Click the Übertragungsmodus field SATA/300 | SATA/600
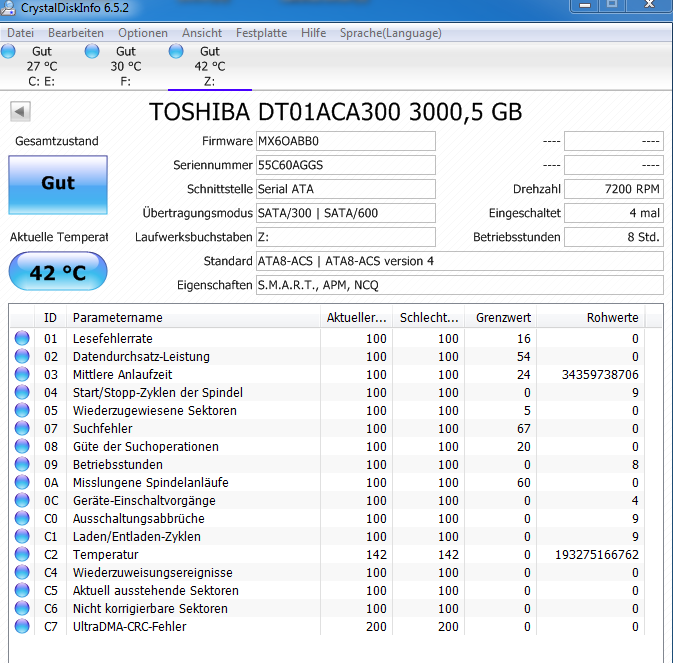Screen dimensions: 673x663 (346, 213)
